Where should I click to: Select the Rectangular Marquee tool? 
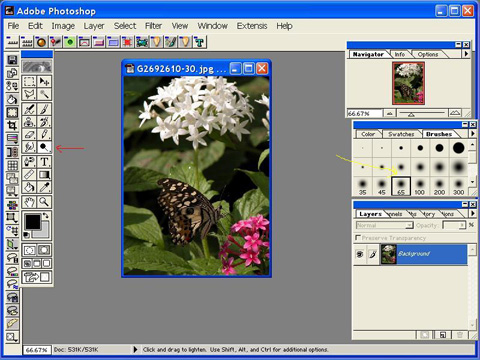[29, 82]
